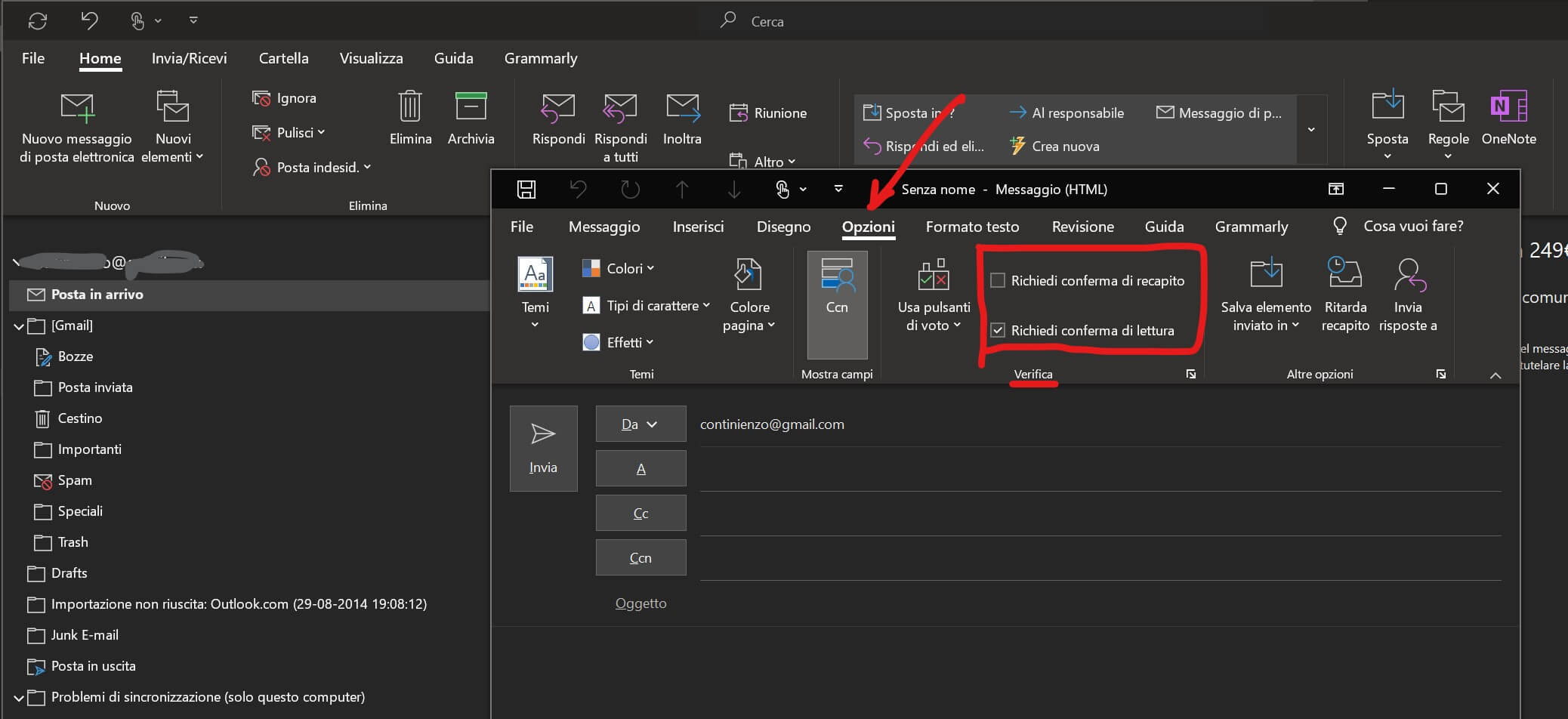Click the Inoltra forward icon
This screenshot has height=719, width=1568.
pos(682,108)
